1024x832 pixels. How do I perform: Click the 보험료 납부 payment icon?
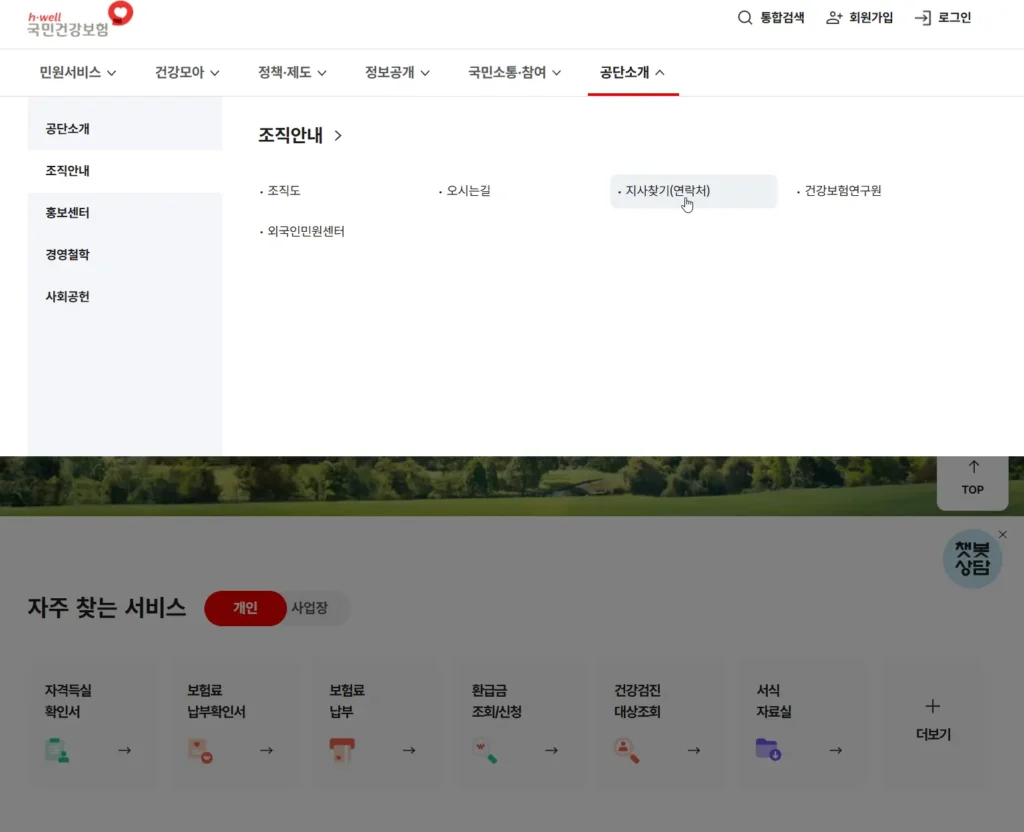click(x=342, y=750)
